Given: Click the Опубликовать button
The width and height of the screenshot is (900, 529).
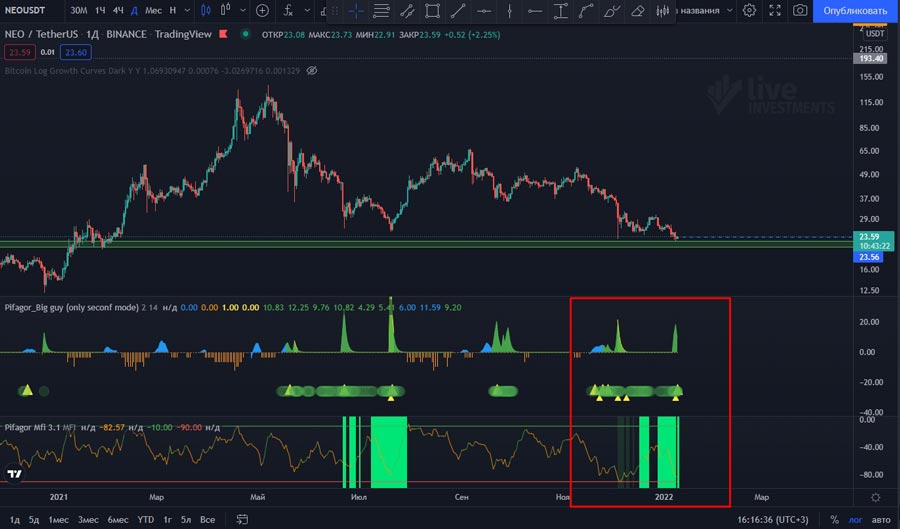Looking at the screenshot, I should tap(855, 11).
